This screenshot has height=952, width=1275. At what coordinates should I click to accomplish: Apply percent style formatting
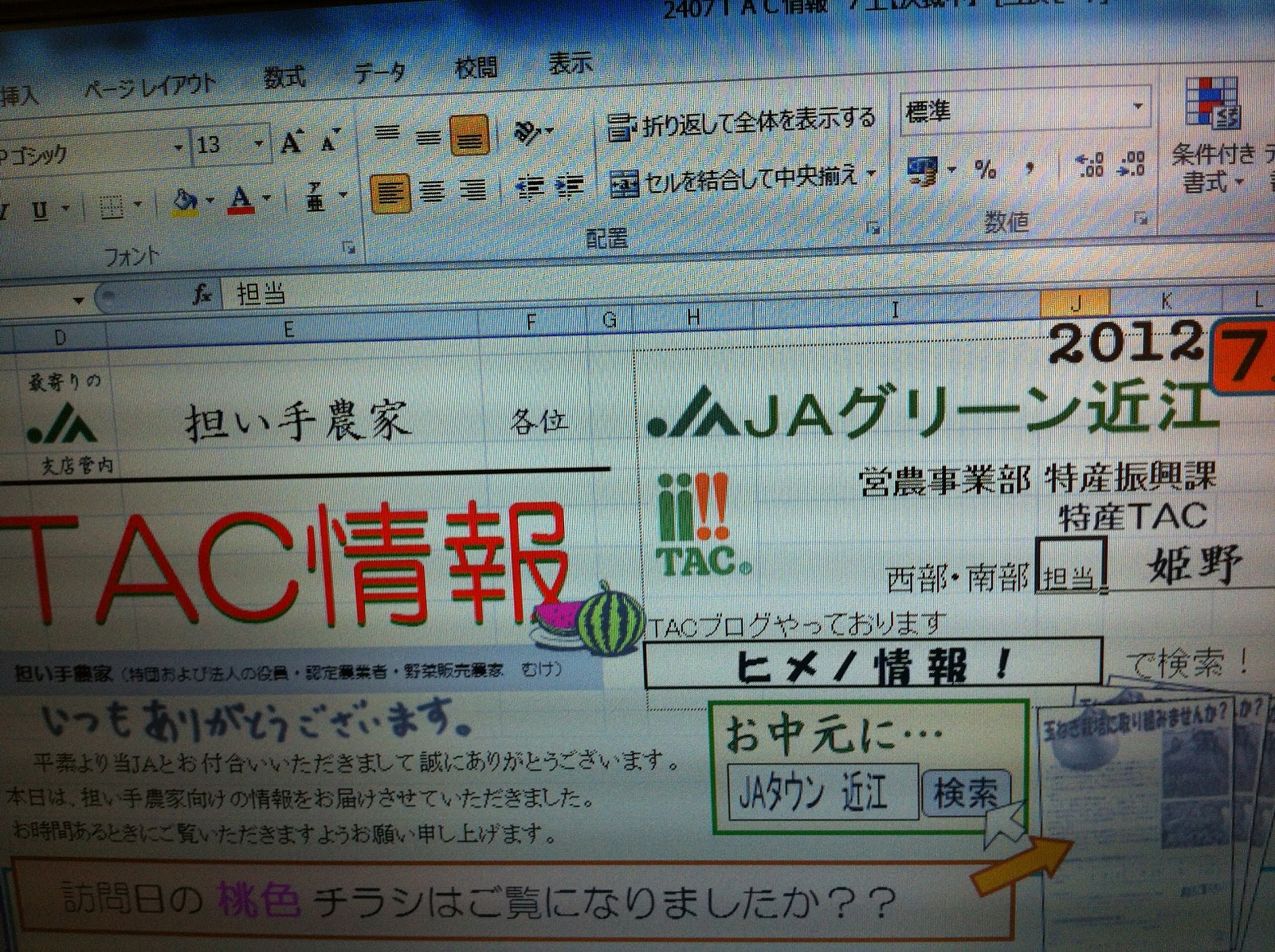click(x=986, y=169)
